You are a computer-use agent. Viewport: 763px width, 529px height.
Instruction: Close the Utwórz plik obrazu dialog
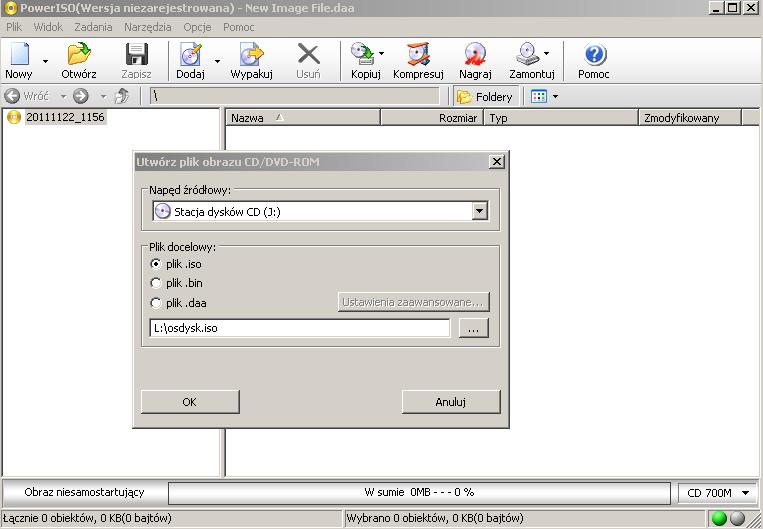click(496, 162)
